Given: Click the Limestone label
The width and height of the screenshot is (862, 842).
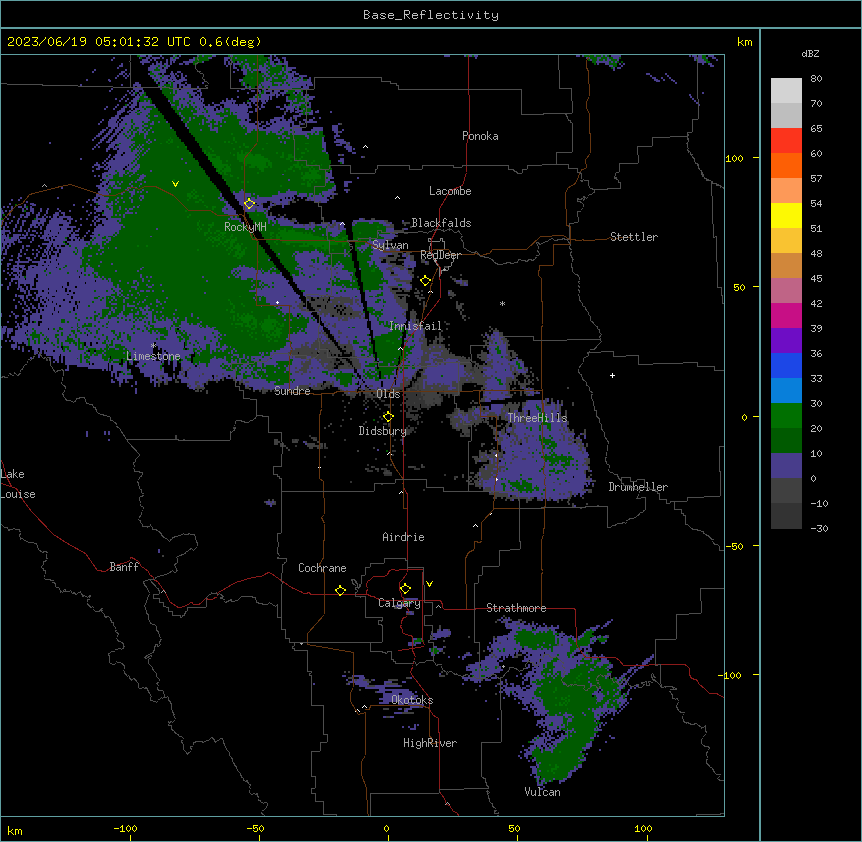Looking at the screenshot, I should (x=153, y=356).
